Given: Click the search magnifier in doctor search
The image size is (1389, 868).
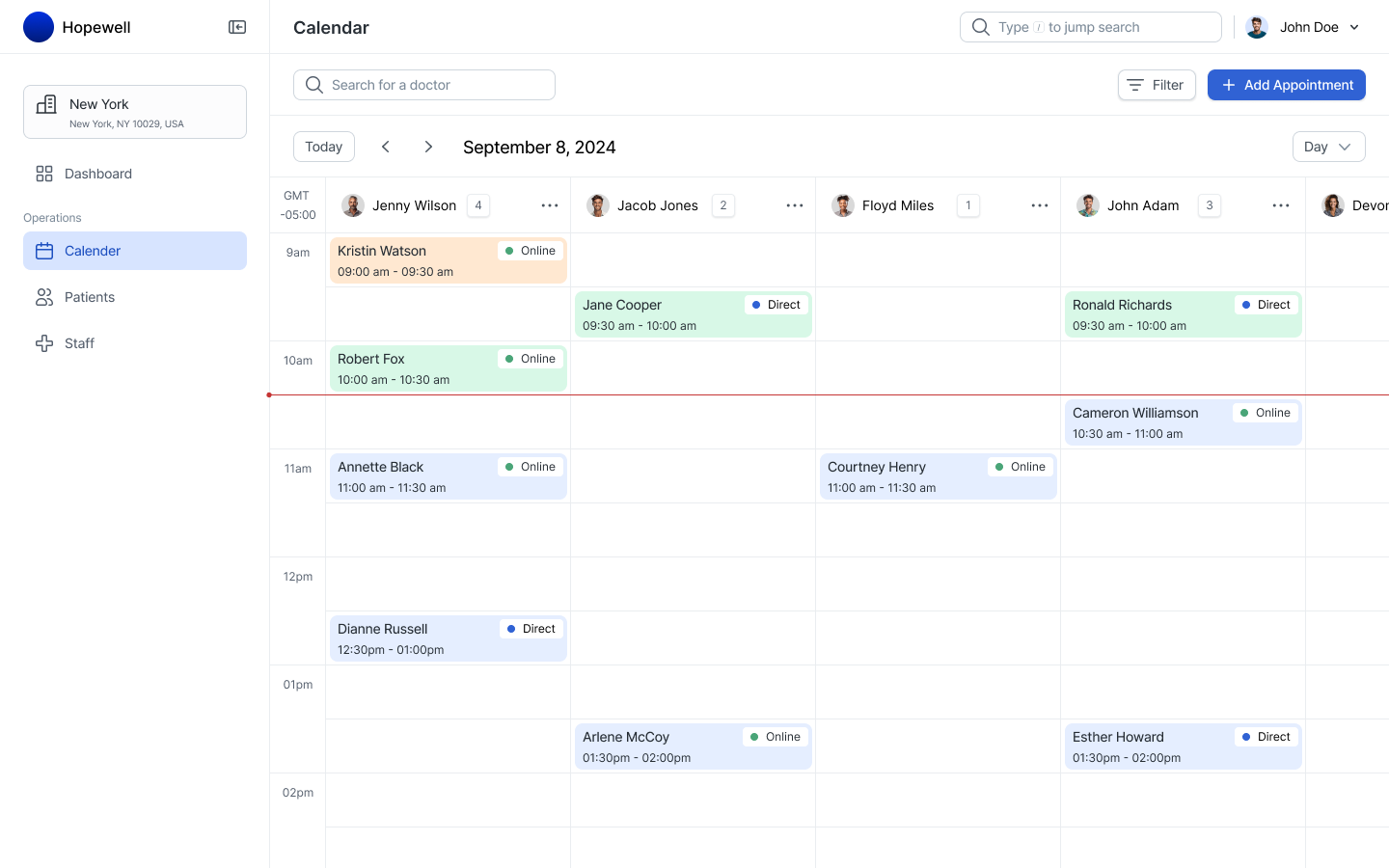Looking at the screenshot, I should coord(313,85).
